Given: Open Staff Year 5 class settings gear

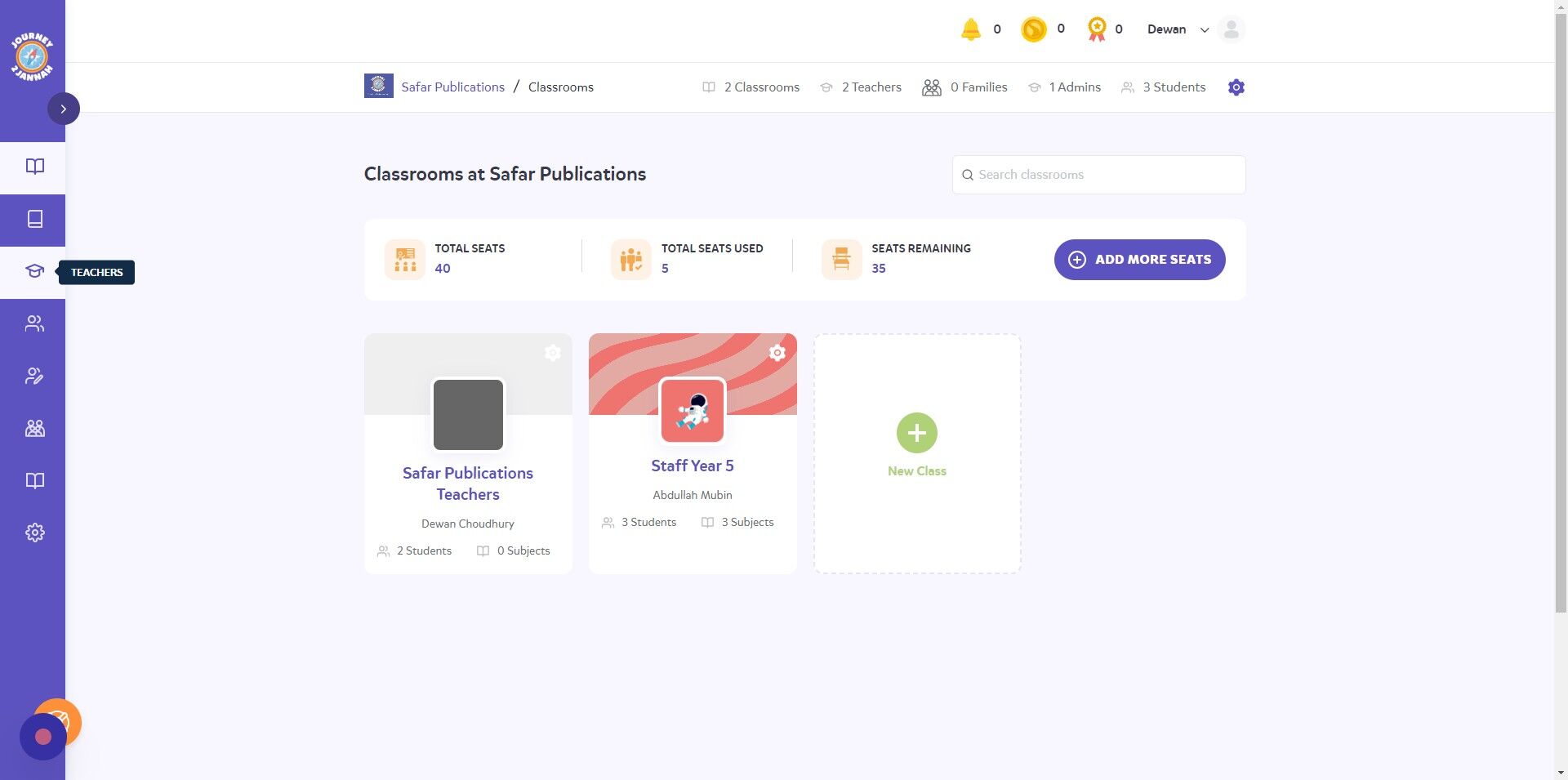Looking at the screenshot, I should pos(777,352).
